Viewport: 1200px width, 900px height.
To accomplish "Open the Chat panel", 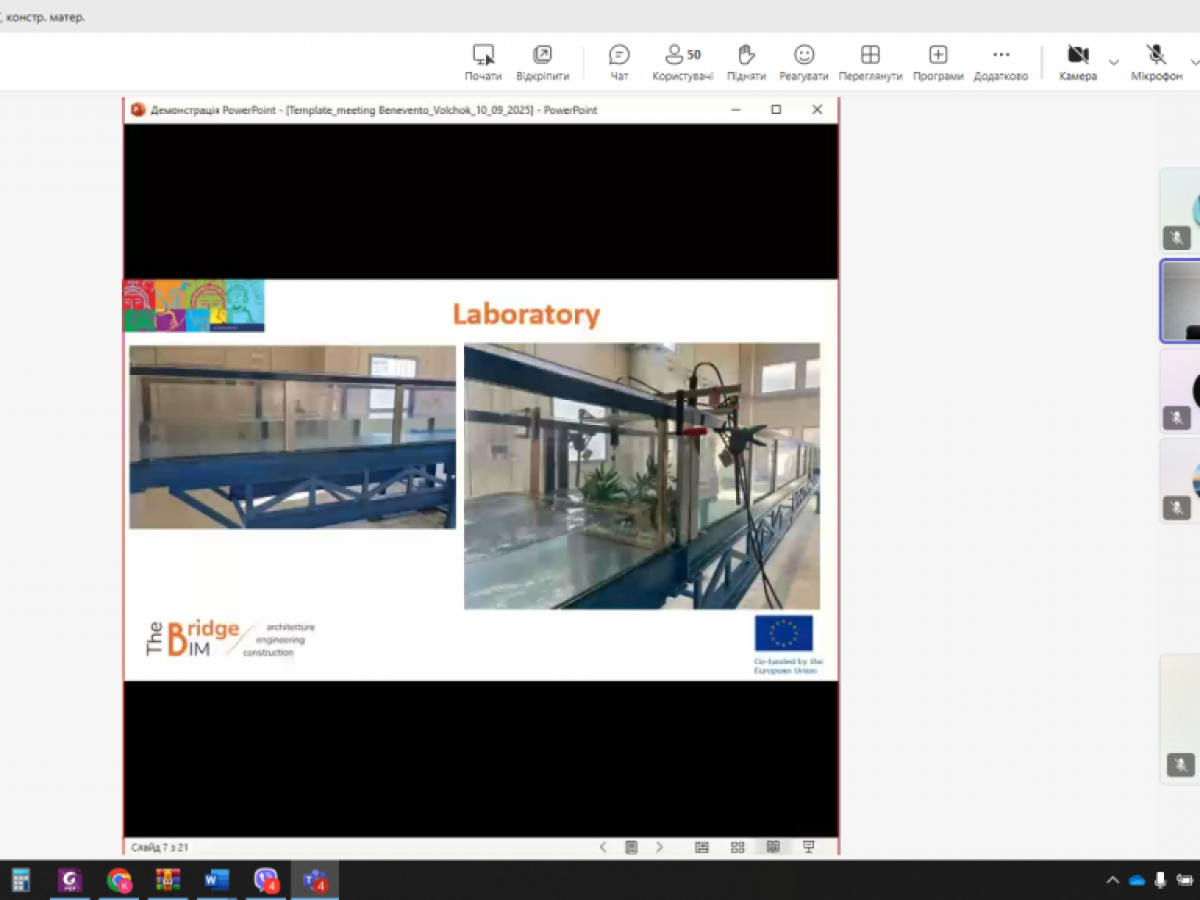I will (x=619, y=62).
